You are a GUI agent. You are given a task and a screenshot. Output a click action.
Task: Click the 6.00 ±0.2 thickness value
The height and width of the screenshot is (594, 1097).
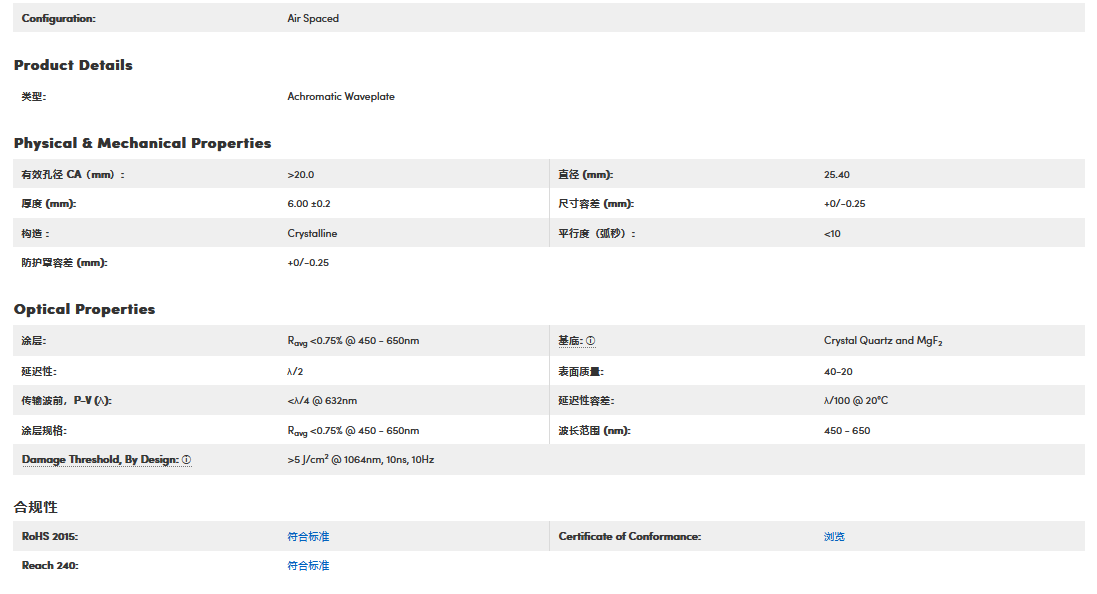point(309,204)
